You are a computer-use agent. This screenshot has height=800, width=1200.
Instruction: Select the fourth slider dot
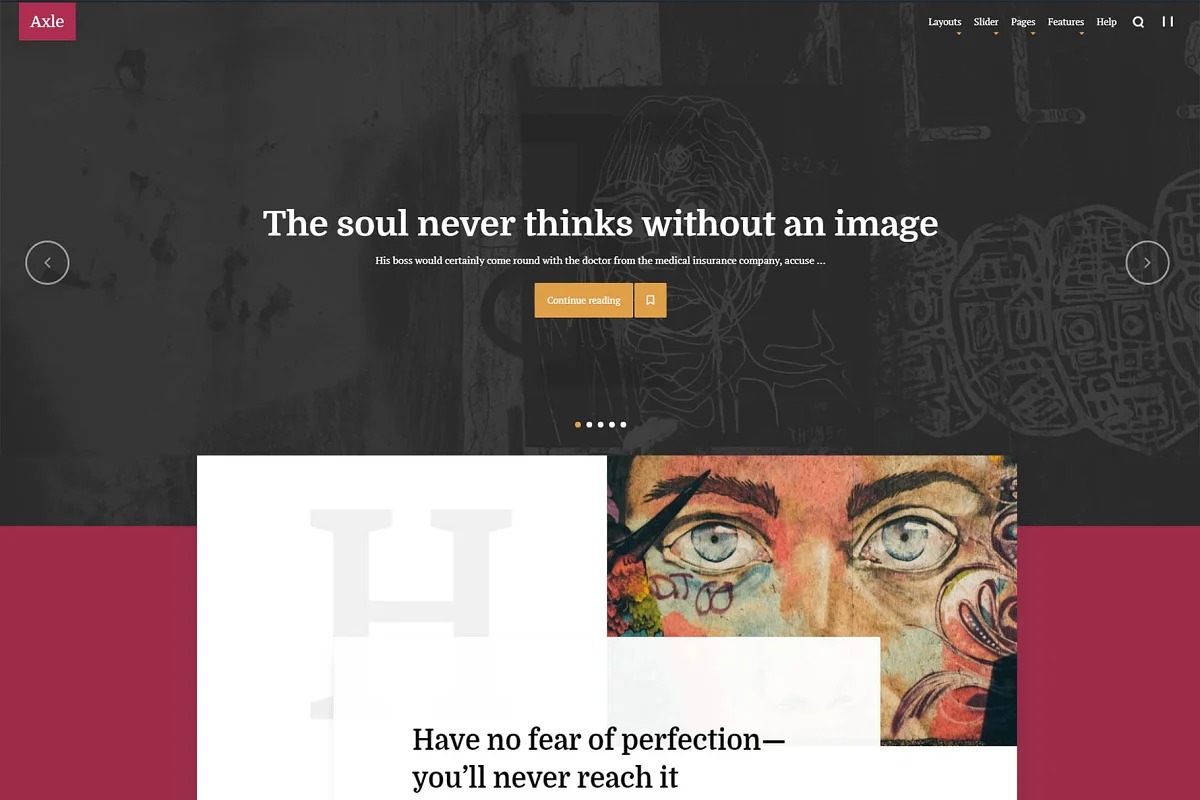[x=612, y=425]
